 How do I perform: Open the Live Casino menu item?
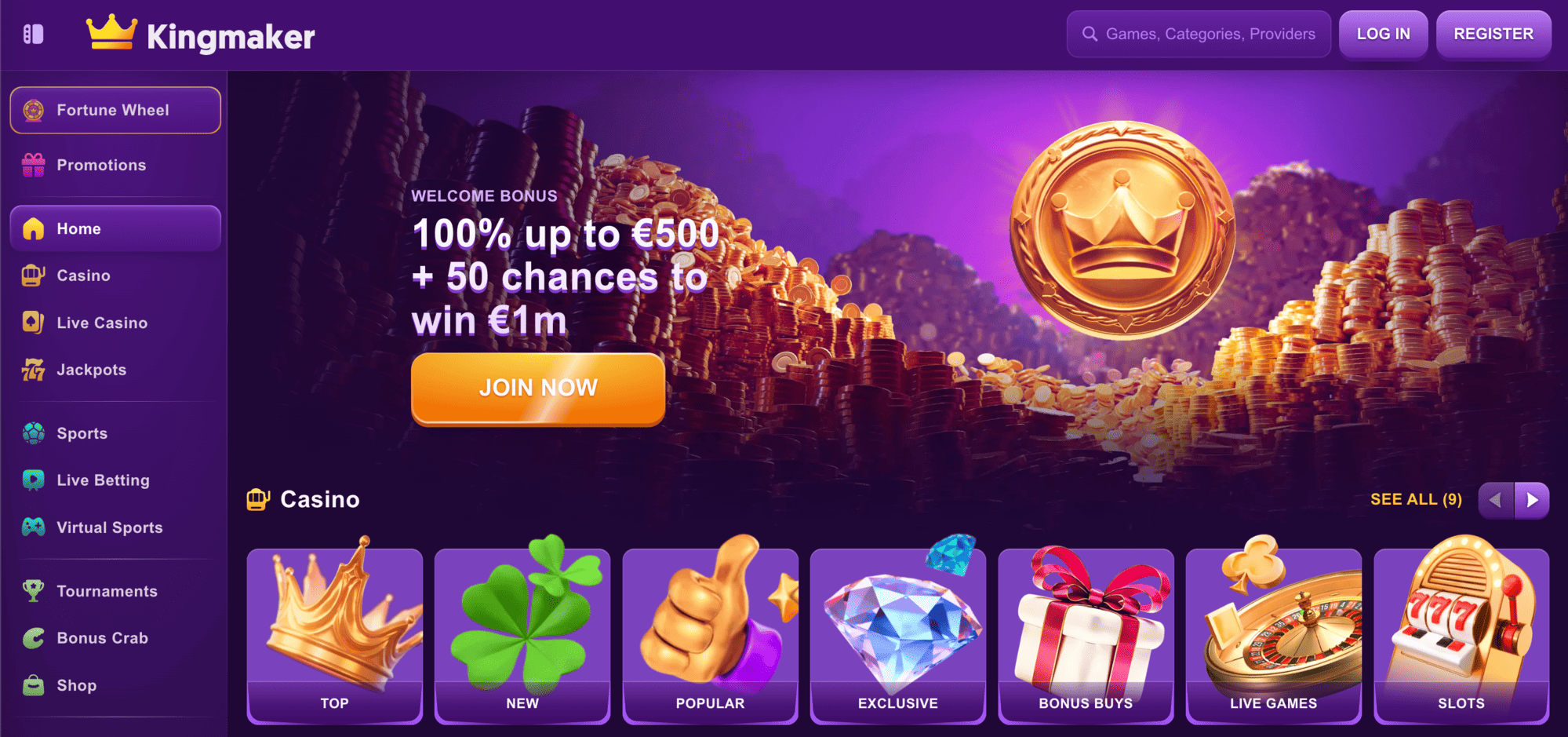[115, 323]
